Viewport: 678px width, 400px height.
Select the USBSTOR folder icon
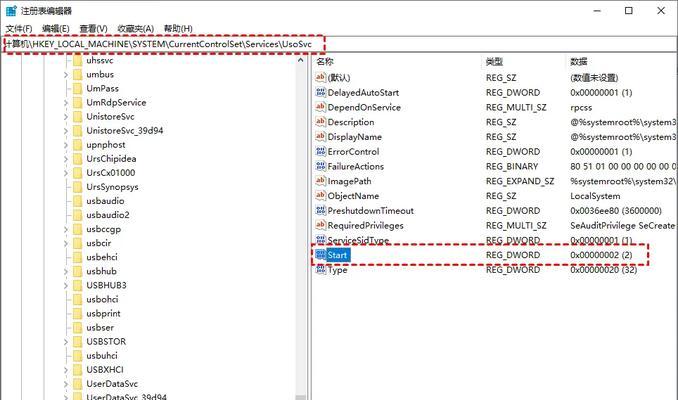[x=78, y=342]
